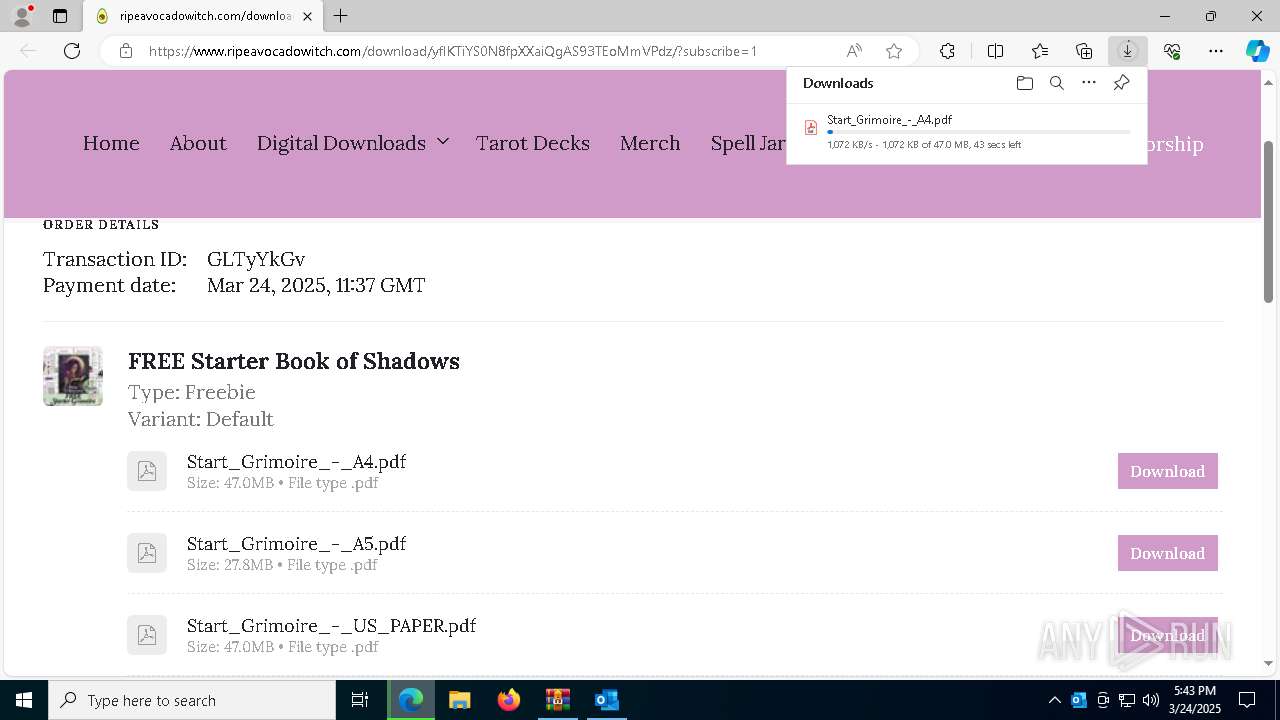
Task: Click FREE Starter Book of Shadows thumbnail
Action: point(73,376)
